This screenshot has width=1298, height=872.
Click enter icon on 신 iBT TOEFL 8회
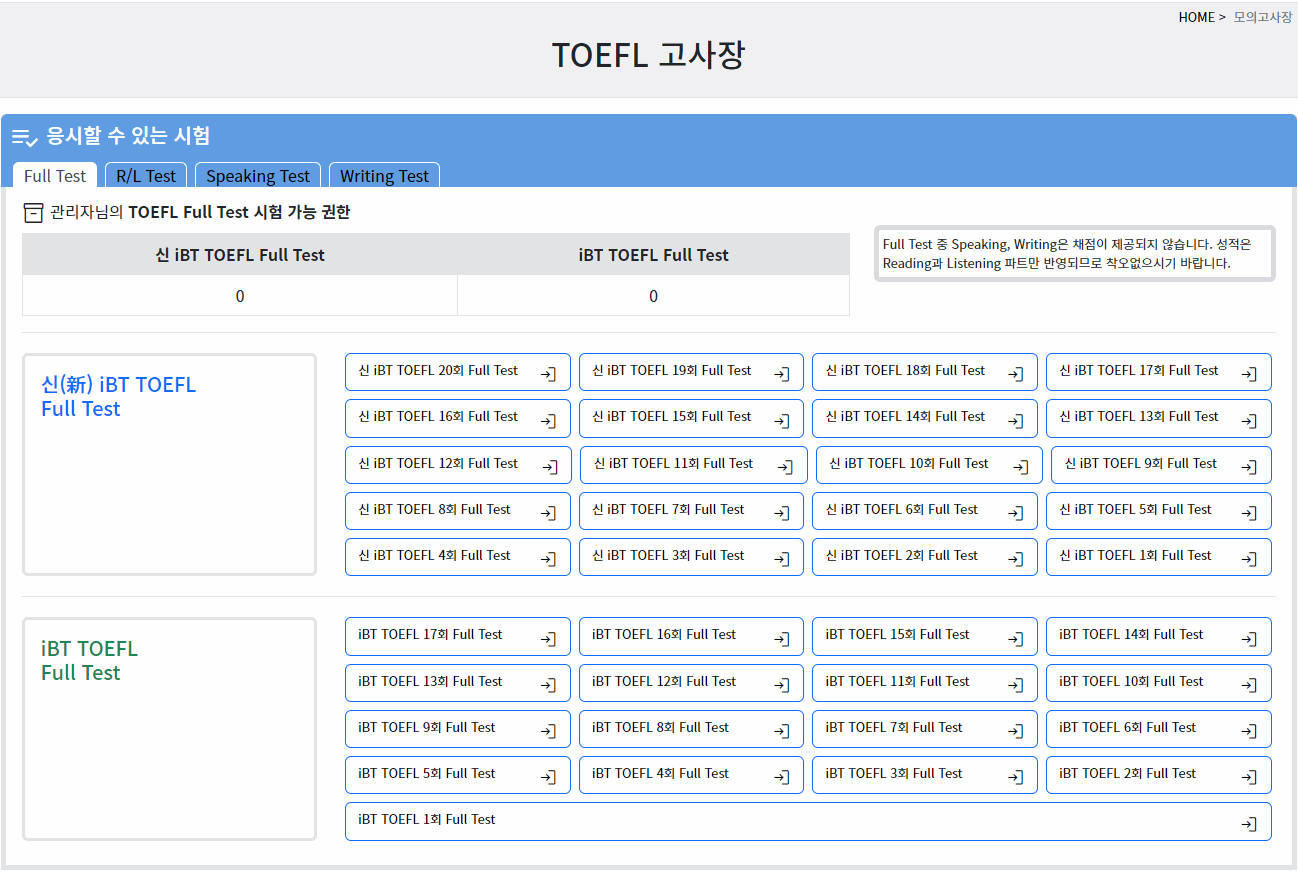pyautogui.click(x=548, y=513)
